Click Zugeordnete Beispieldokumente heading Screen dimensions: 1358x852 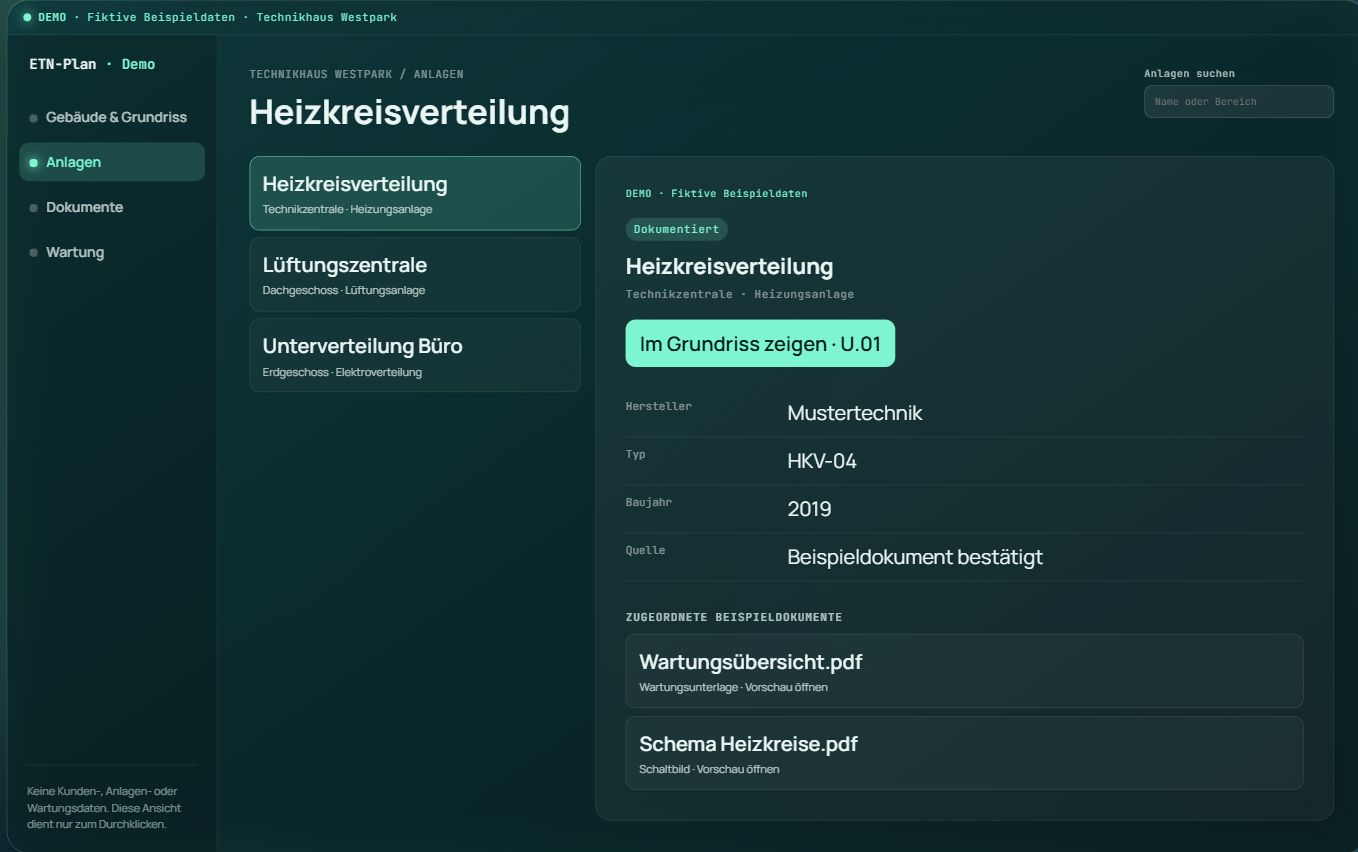734,617
